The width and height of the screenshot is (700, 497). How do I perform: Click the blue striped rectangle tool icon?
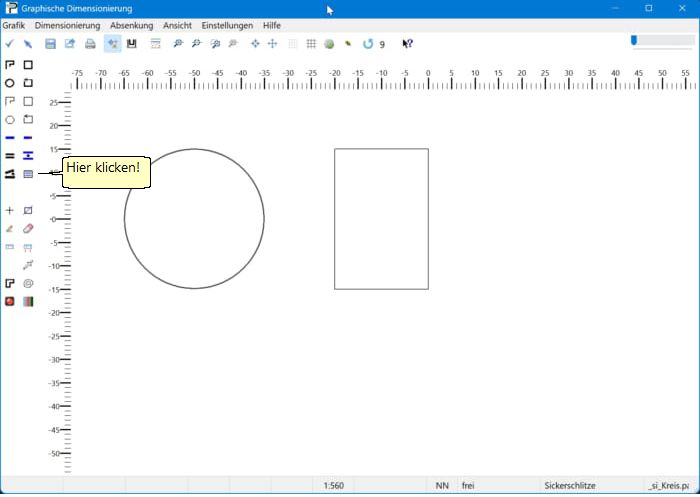click(28, 174)
